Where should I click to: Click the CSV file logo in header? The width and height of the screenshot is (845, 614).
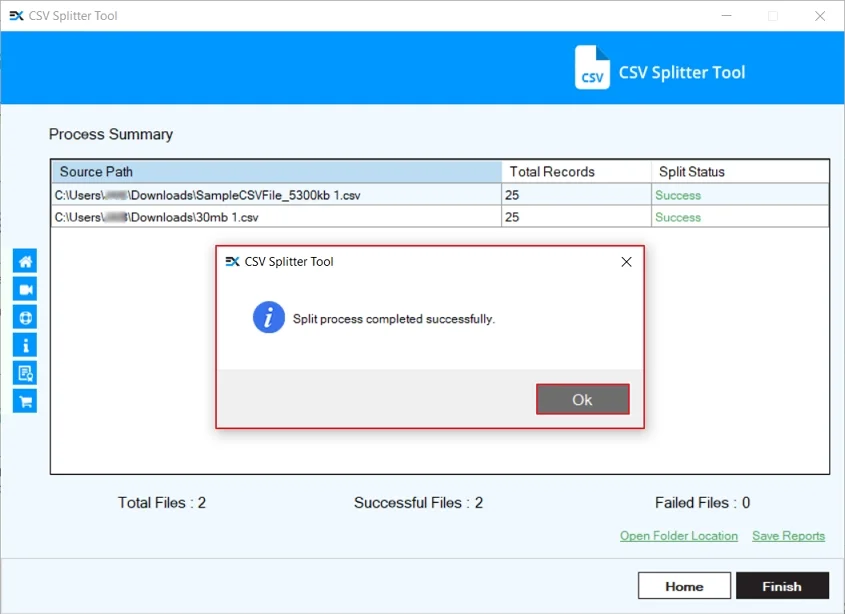[x=592, y=69]
